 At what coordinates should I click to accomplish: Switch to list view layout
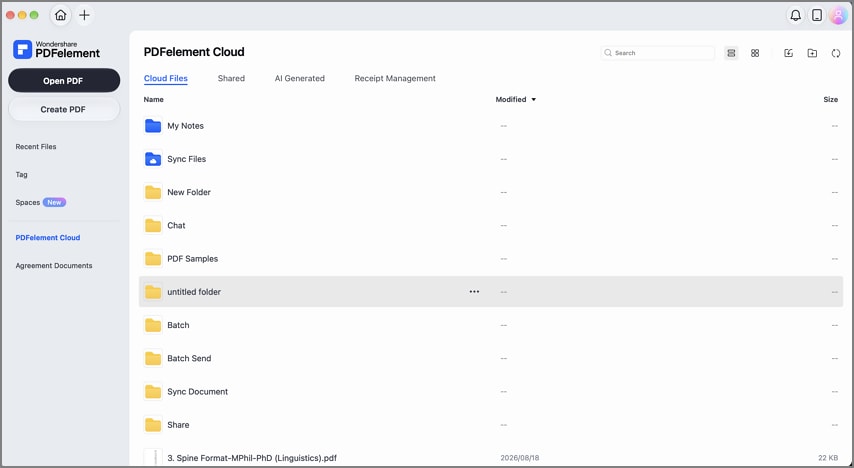(x=731, y=53)
